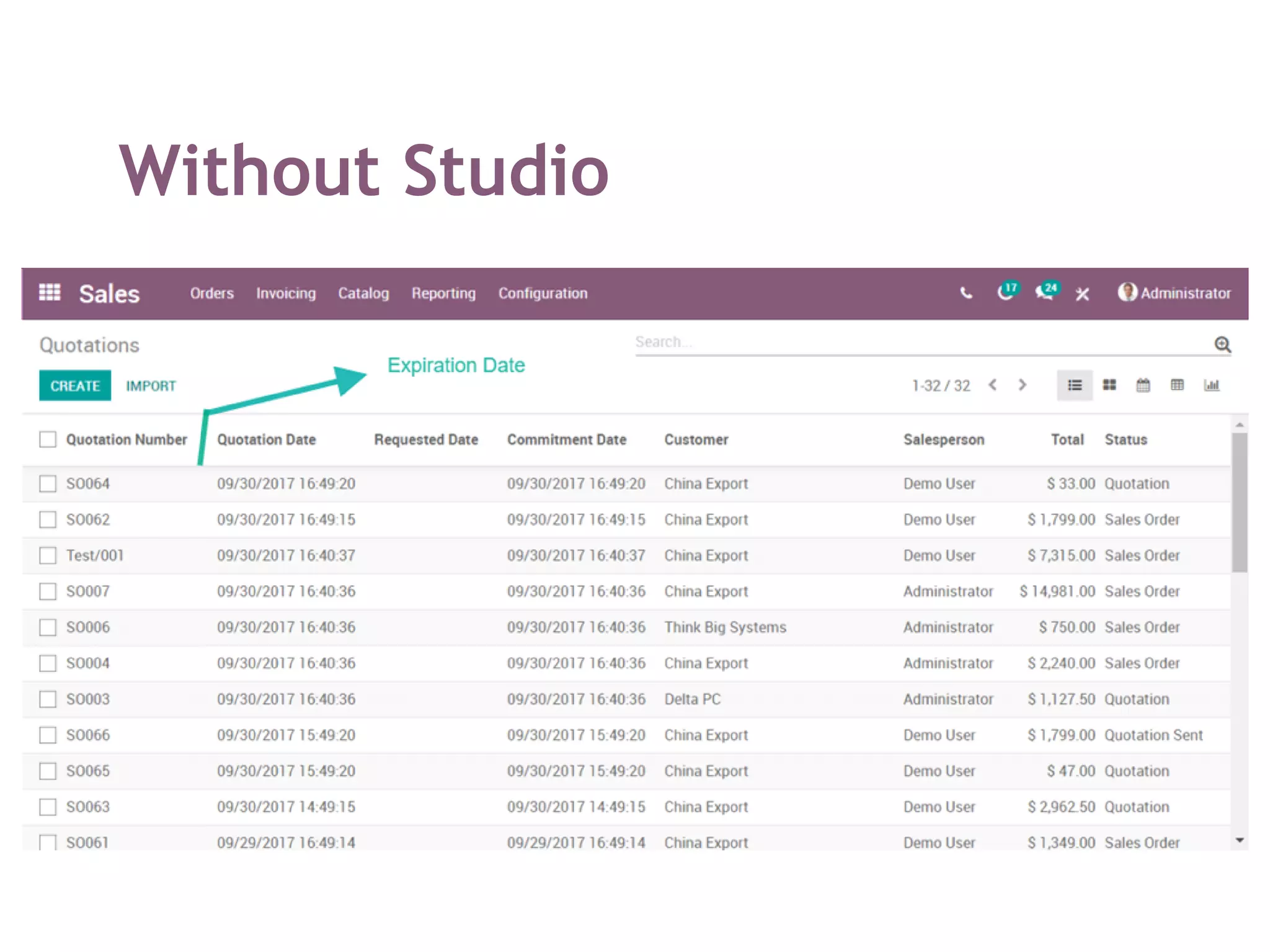Switch to kanban view icon
The height and width of the screenshot is (952, 1270).
1109,386
